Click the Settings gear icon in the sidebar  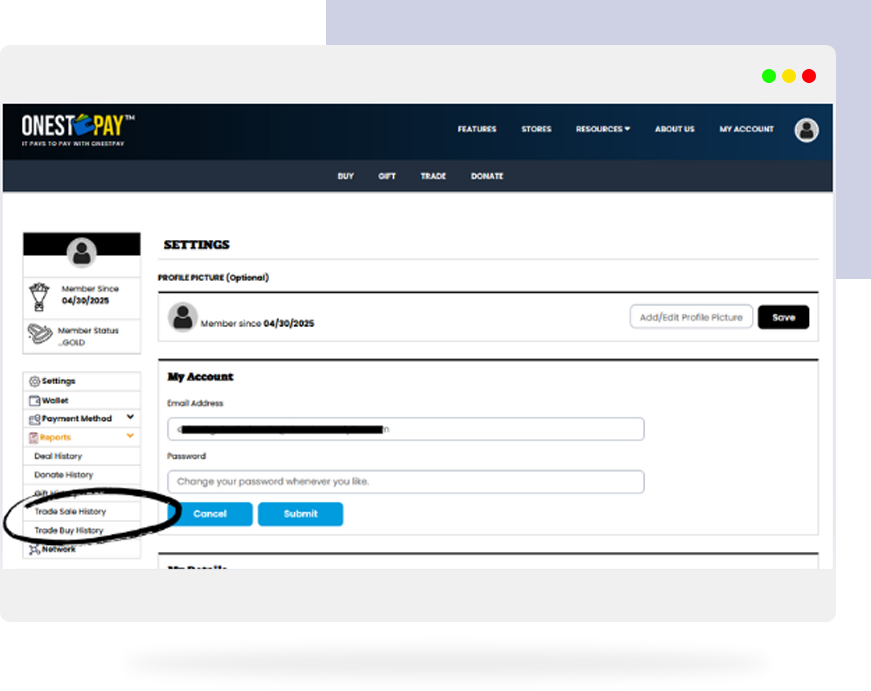tap(34, 381)
